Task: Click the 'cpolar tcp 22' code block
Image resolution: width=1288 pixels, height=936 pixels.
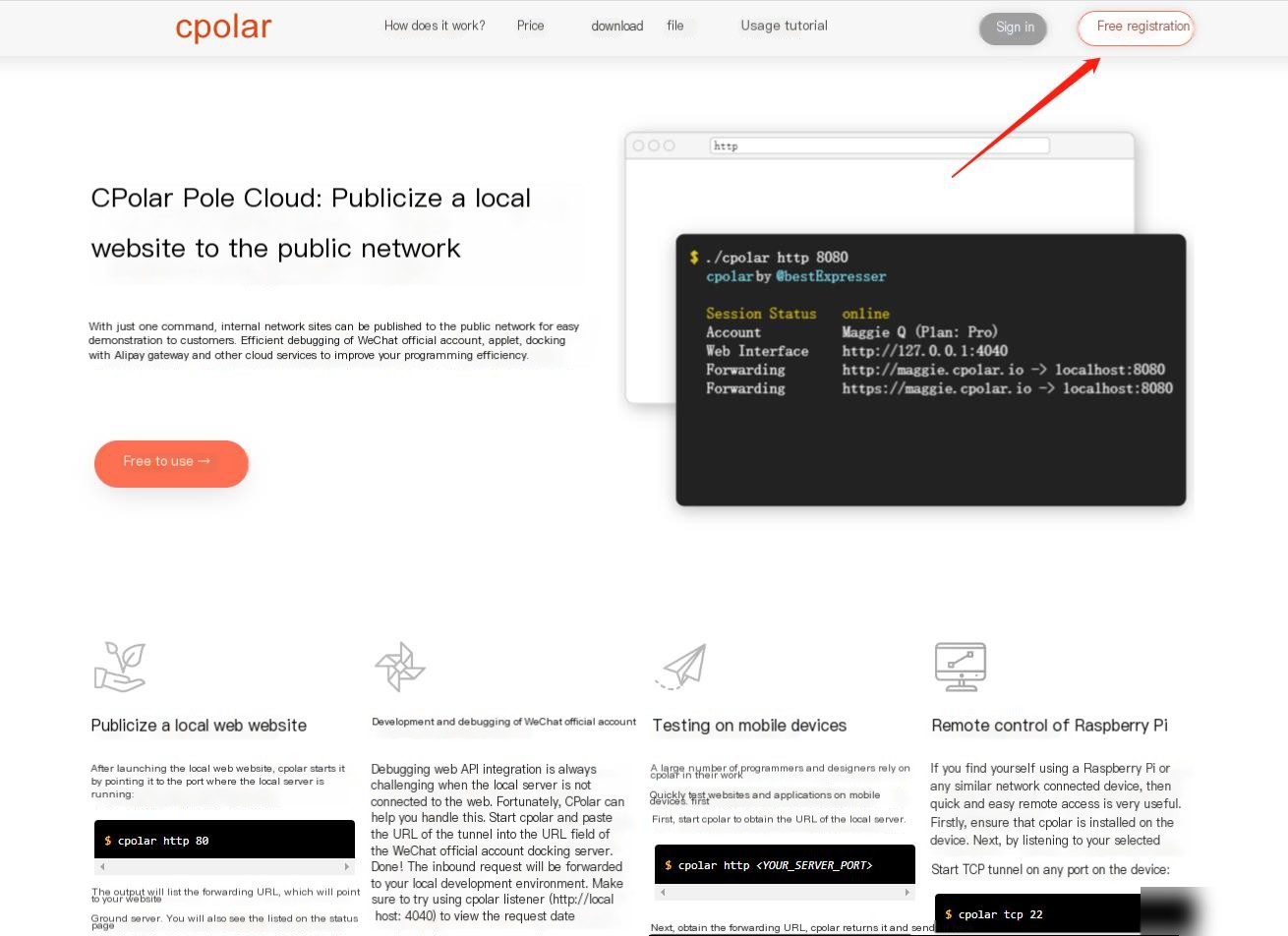Action: (1037, 914)
